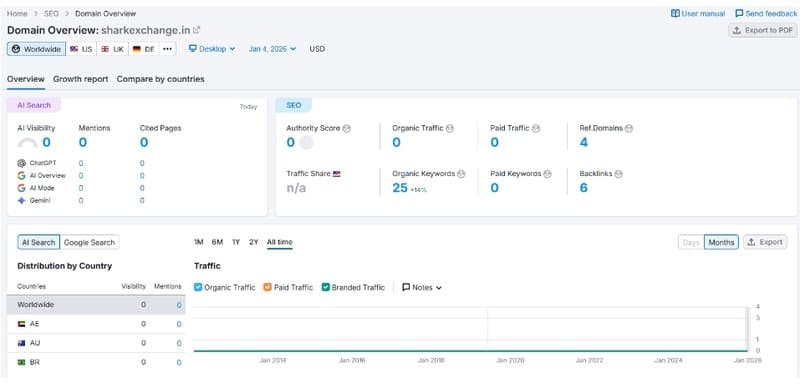Screen dimensions: 800x388
Task: Click the AU flag in country list
Action: click(x=21, y=343)
